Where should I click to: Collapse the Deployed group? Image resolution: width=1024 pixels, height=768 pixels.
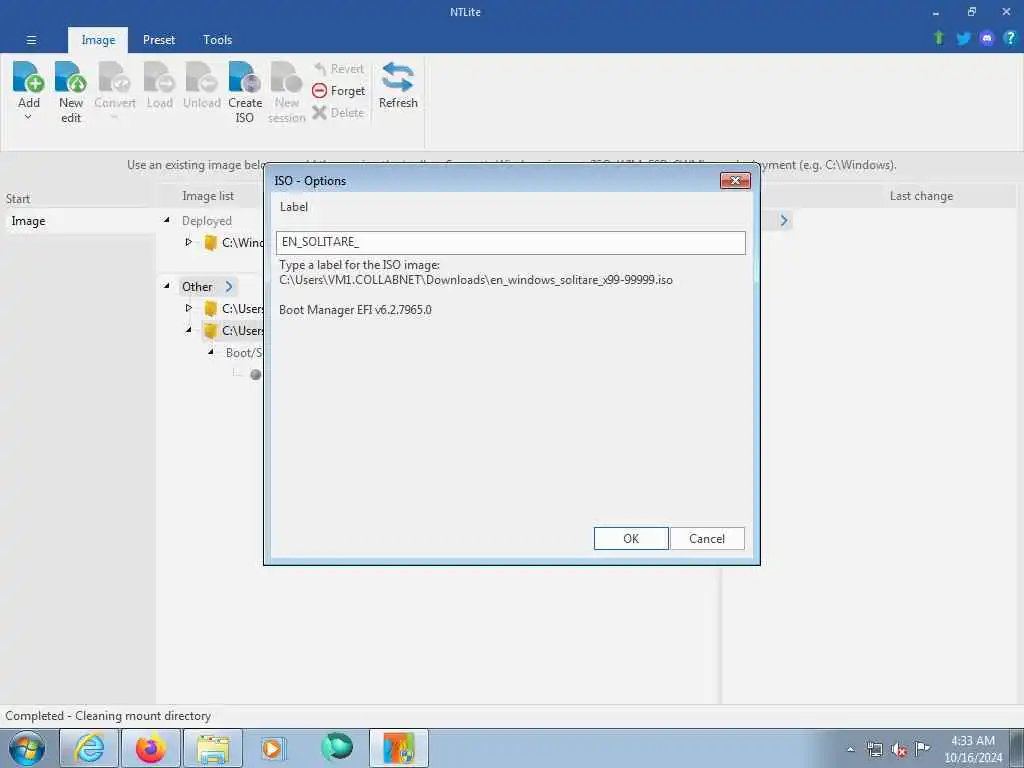click(x=167, y=221)
